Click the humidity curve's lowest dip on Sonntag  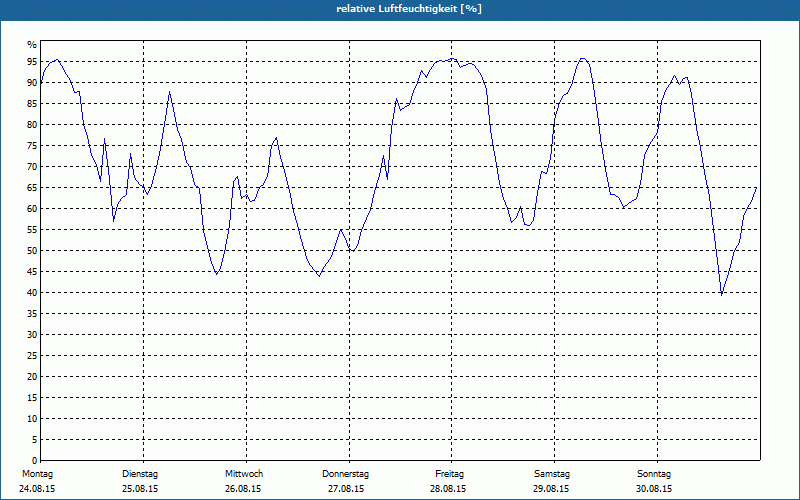(x=721, y=294)
